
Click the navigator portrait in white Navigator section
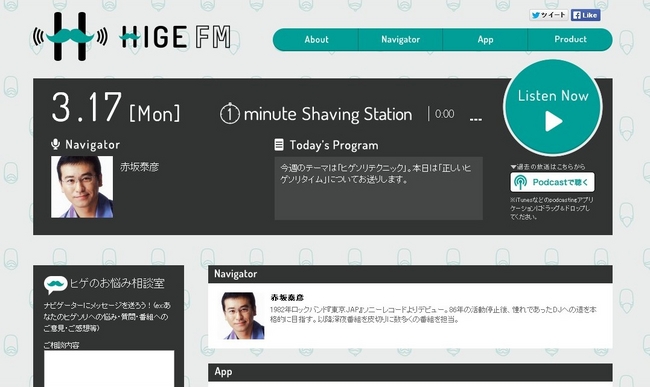(x=243, y=316)
